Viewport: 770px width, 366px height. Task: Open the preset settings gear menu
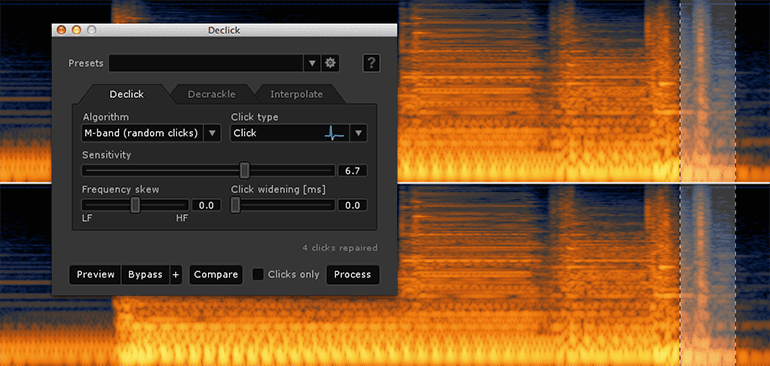click(x=330, y=63)
